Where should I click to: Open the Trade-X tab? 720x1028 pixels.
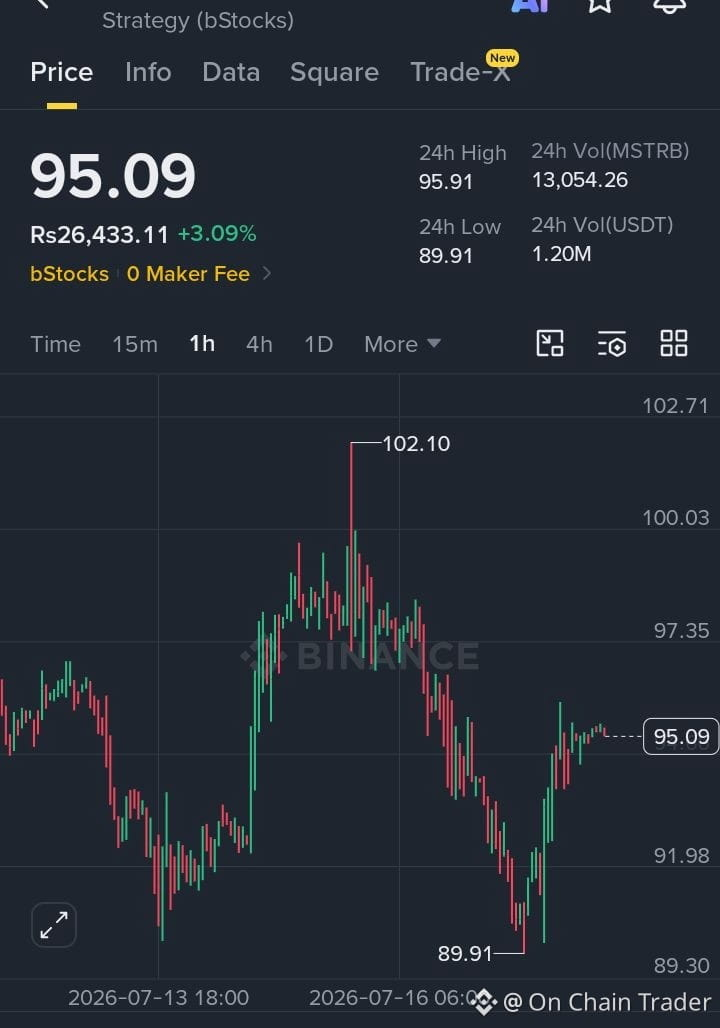460,72
